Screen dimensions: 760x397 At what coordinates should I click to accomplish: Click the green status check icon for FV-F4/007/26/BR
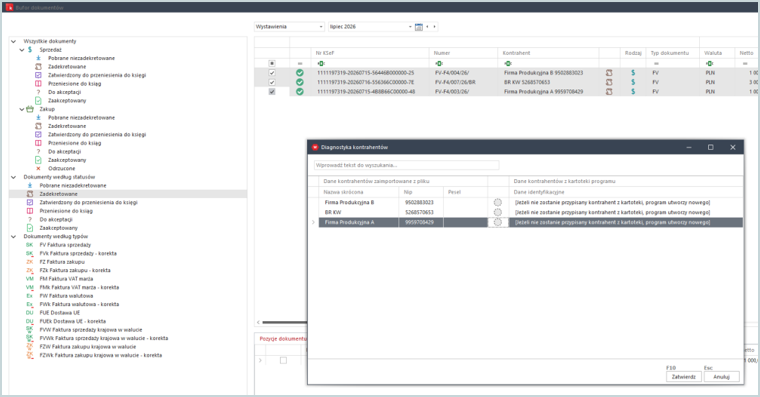[x=300, y=82]
